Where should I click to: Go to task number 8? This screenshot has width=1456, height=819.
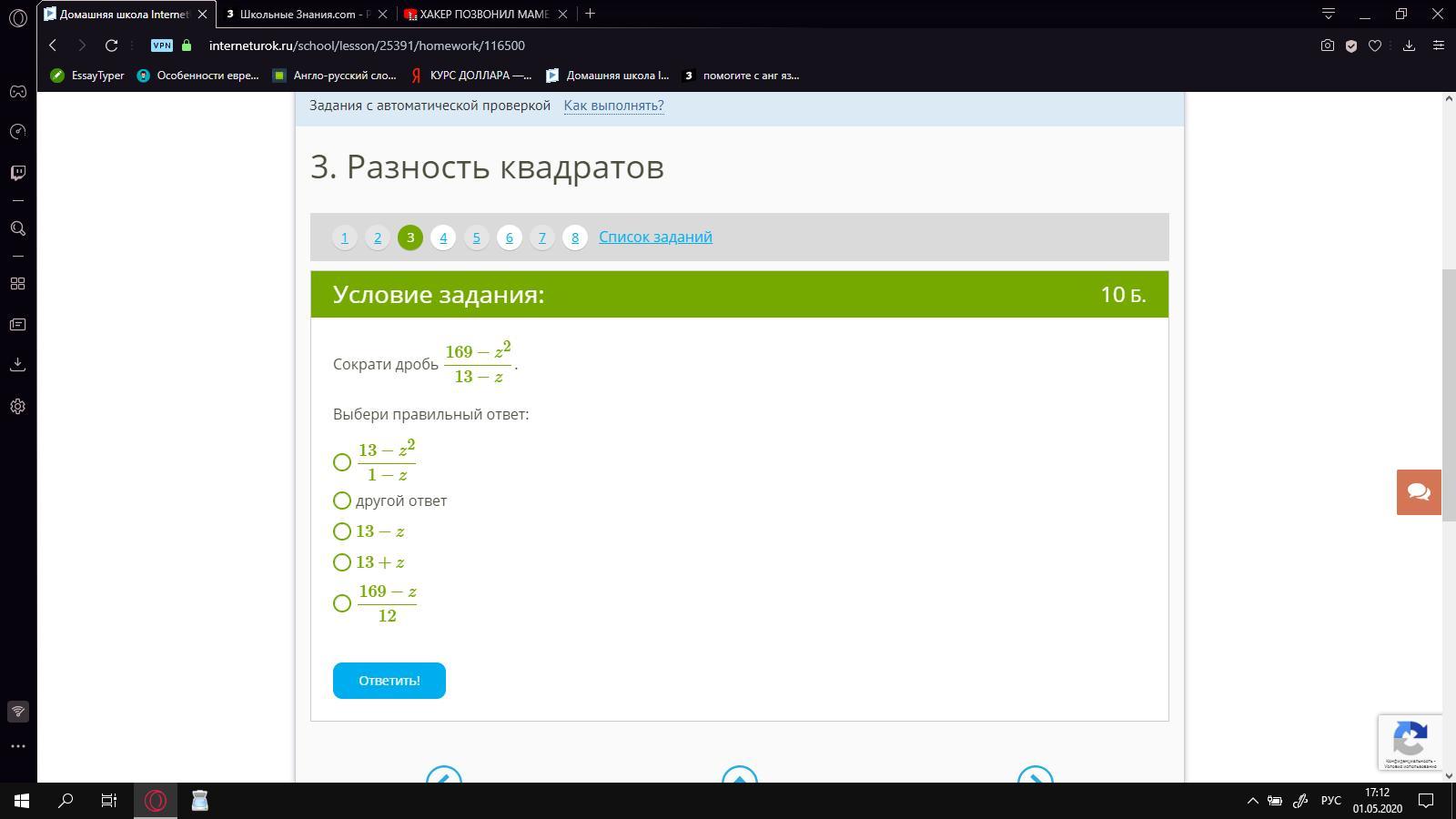575,238
